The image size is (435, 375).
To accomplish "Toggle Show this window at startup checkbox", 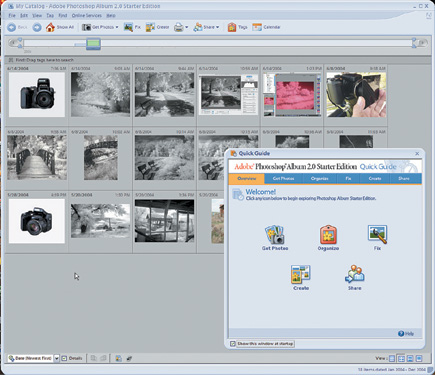I will pyautogui.click(x=233, y=344).
